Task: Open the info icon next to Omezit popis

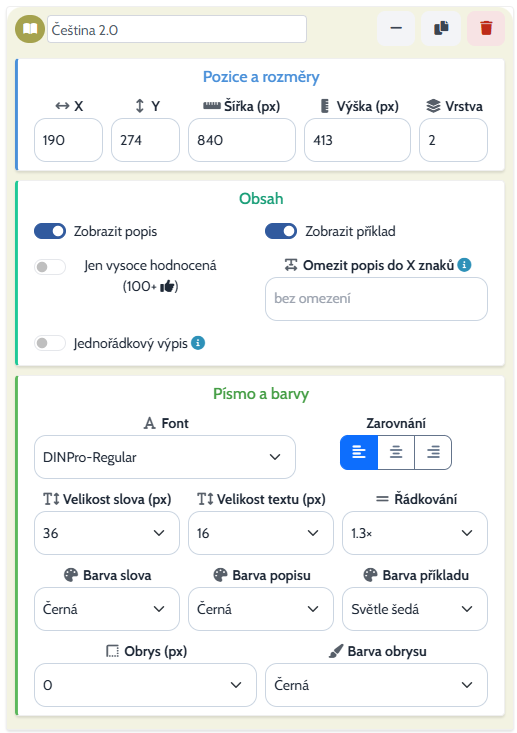Action: (x=464, y=265)
